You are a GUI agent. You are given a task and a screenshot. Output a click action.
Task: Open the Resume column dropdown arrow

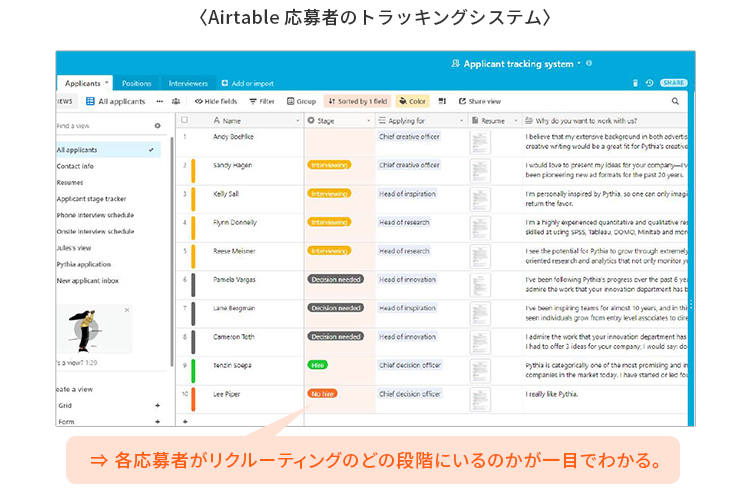(x=516, y=121)
